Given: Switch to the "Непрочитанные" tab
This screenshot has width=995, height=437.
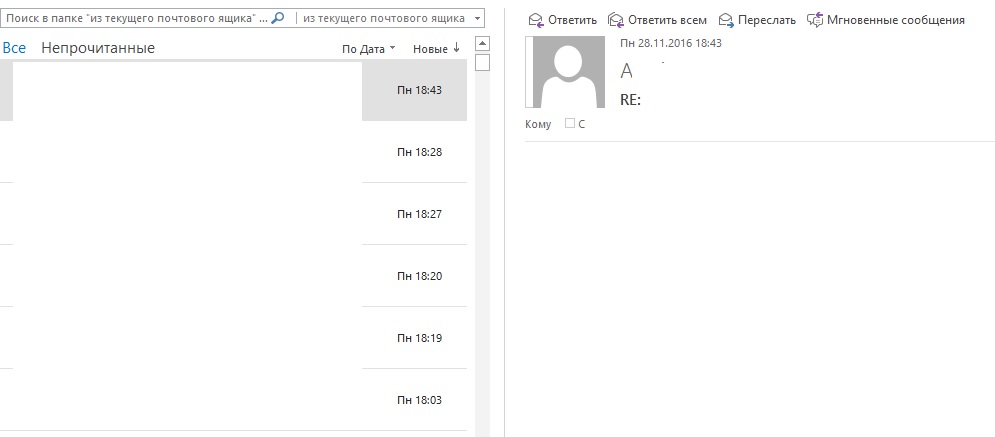Looking at the screenshot, I should point(98,48).
